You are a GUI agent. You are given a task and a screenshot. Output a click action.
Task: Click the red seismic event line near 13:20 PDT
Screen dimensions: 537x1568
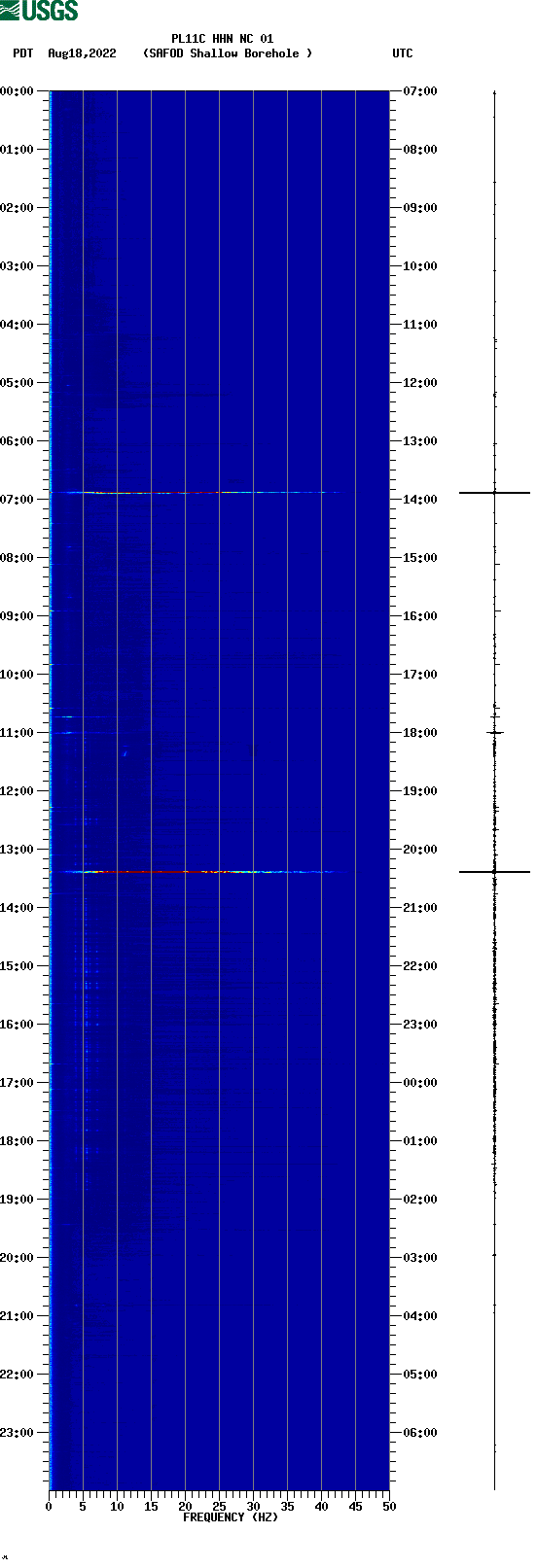(x=195, y=872)
